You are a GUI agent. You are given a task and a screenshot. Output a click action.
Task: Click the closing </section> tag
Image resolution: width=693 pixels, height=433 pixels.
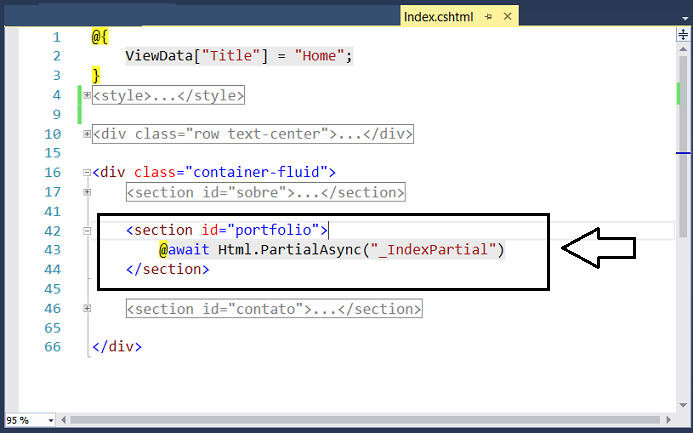(x=168, y=269)
